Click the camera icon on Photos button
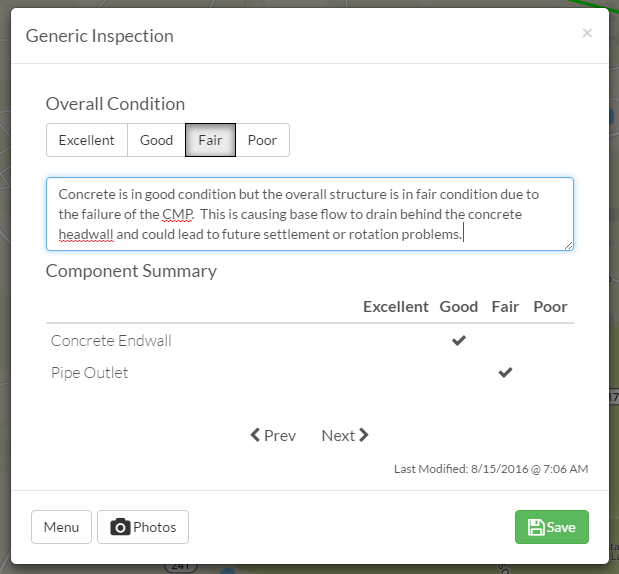The height and width of the screenshot is (574, 619). click(x=120, y=527)
